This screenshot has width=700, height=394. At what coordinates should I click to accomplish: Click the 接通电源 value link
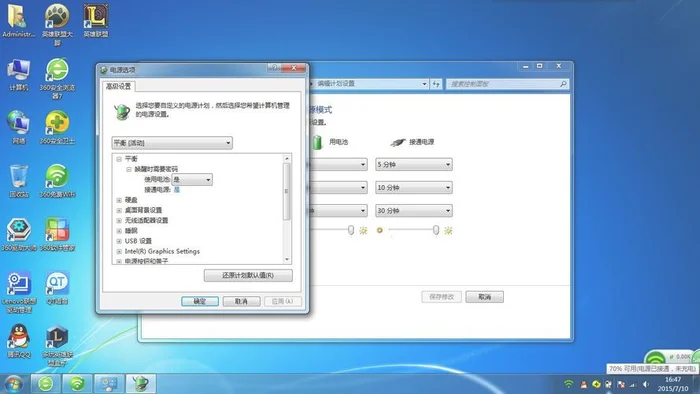click(x=177, y=190)
